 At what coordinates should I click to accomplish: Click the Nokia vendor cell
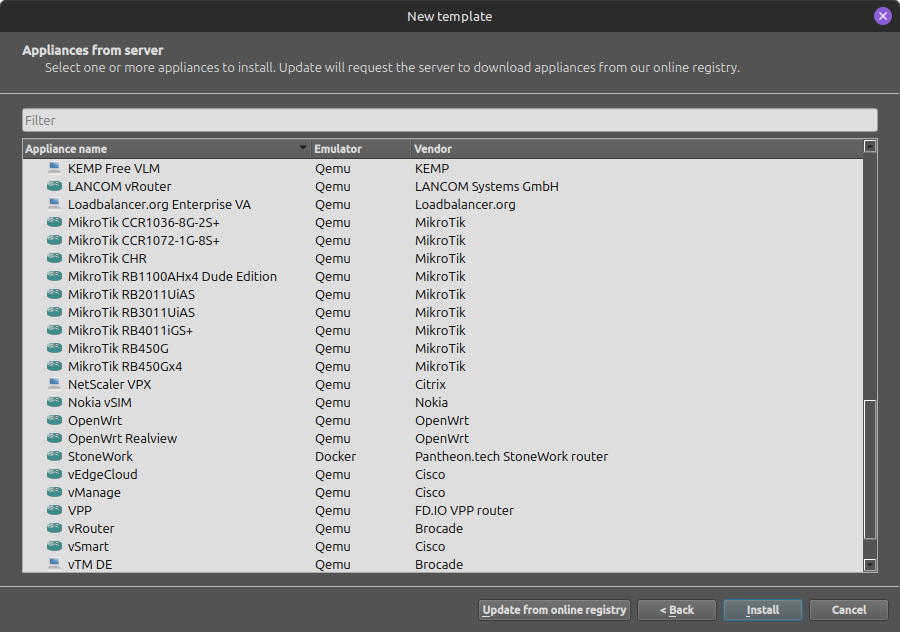pyautogui.click(x=431, y=402)
